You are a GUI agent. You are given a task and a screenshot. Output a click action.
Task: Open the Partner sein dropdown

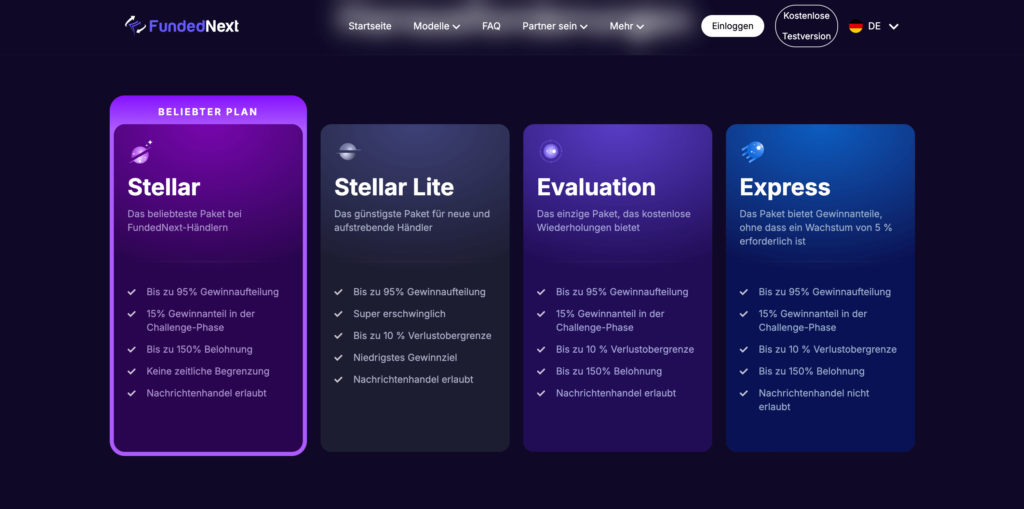554,26
